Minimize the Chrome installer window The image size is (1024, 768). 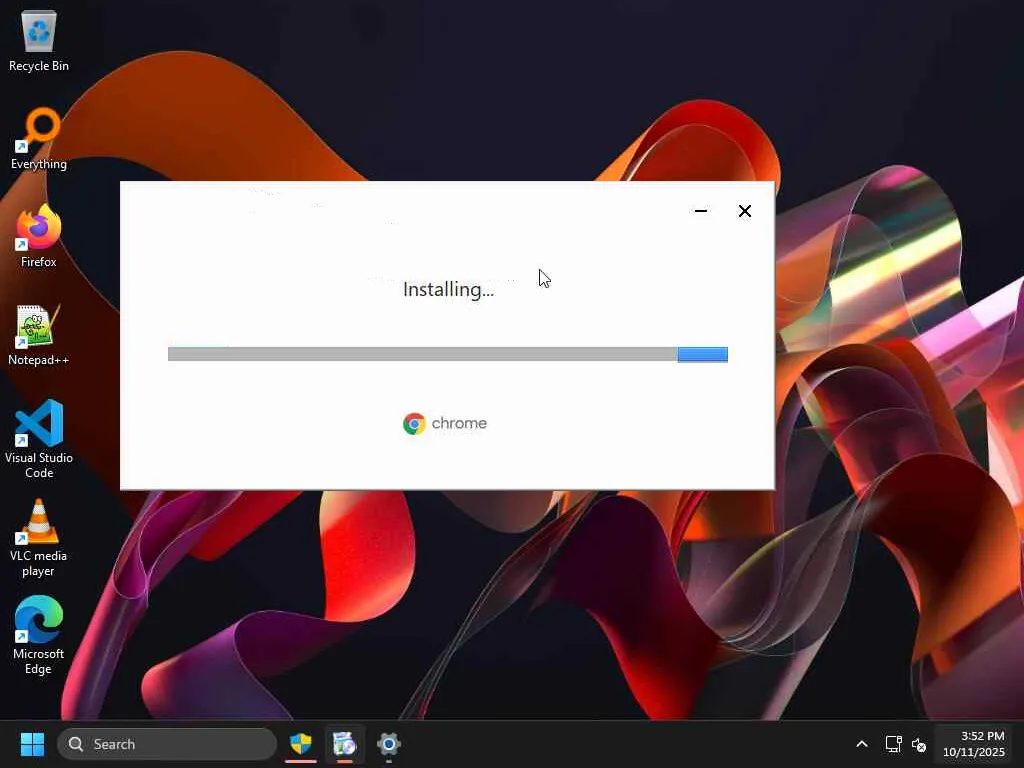701,211
